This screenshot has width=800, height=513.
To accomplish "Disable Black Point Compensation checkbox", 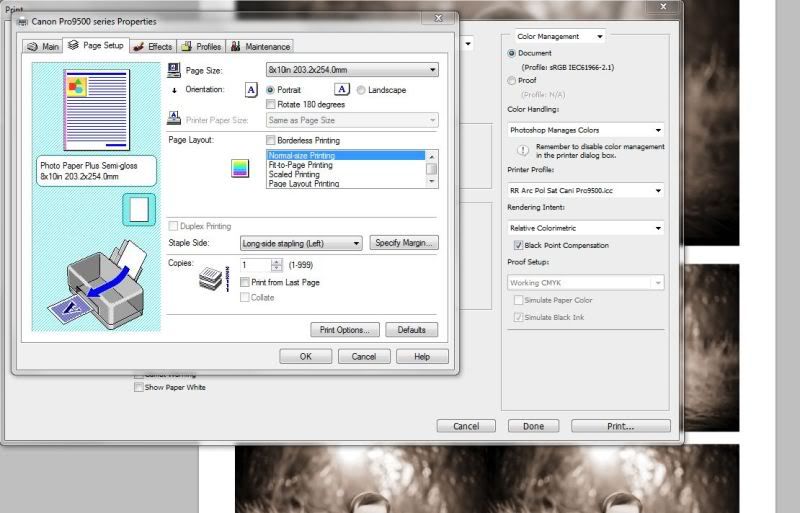I will 518,245.
